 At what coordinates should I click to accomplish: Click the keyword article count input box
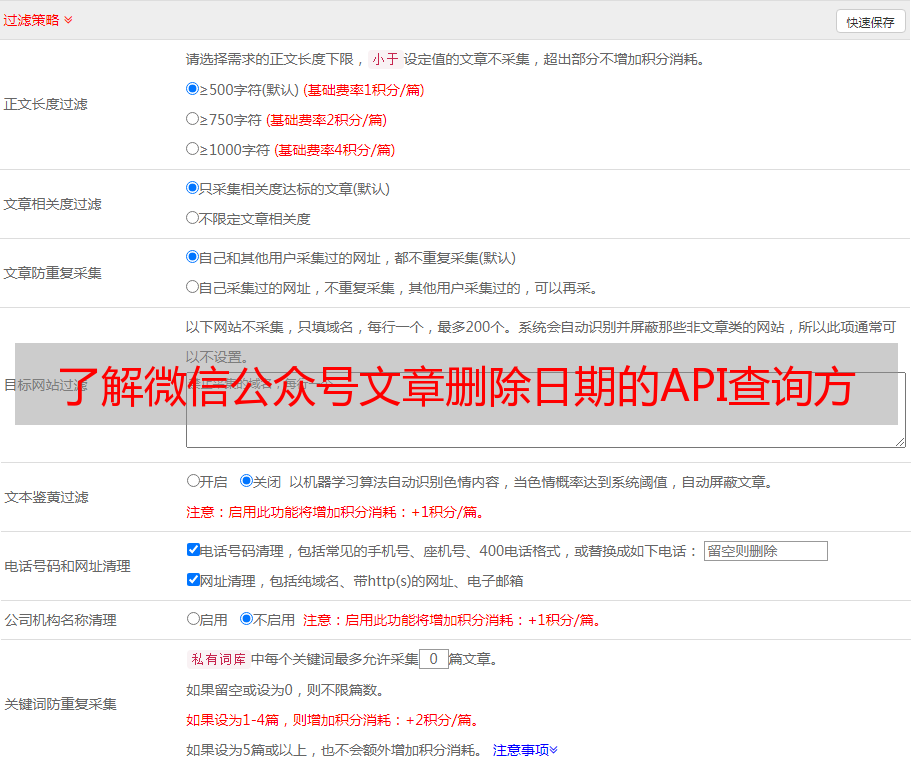click(x=433, y=659)
